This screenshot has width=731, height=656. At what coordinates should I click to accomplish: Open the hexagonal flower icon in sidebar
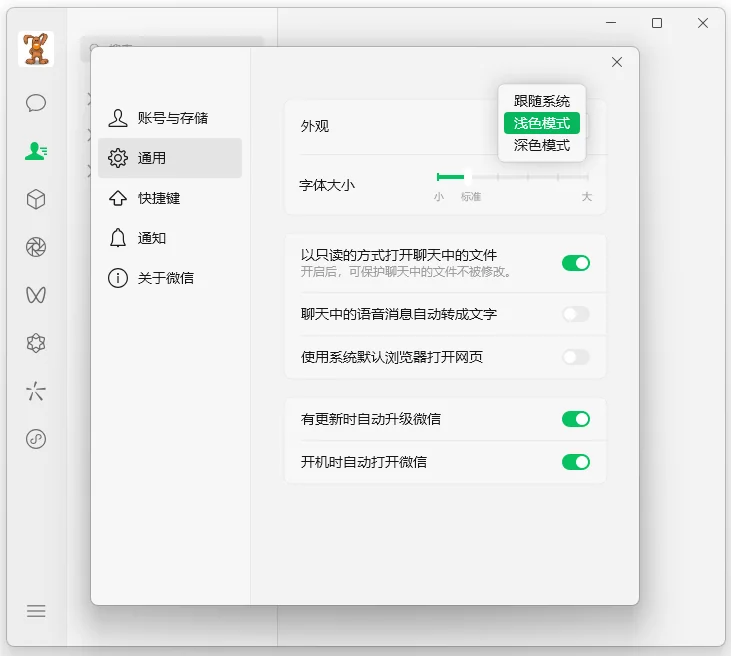pos(36,344)
